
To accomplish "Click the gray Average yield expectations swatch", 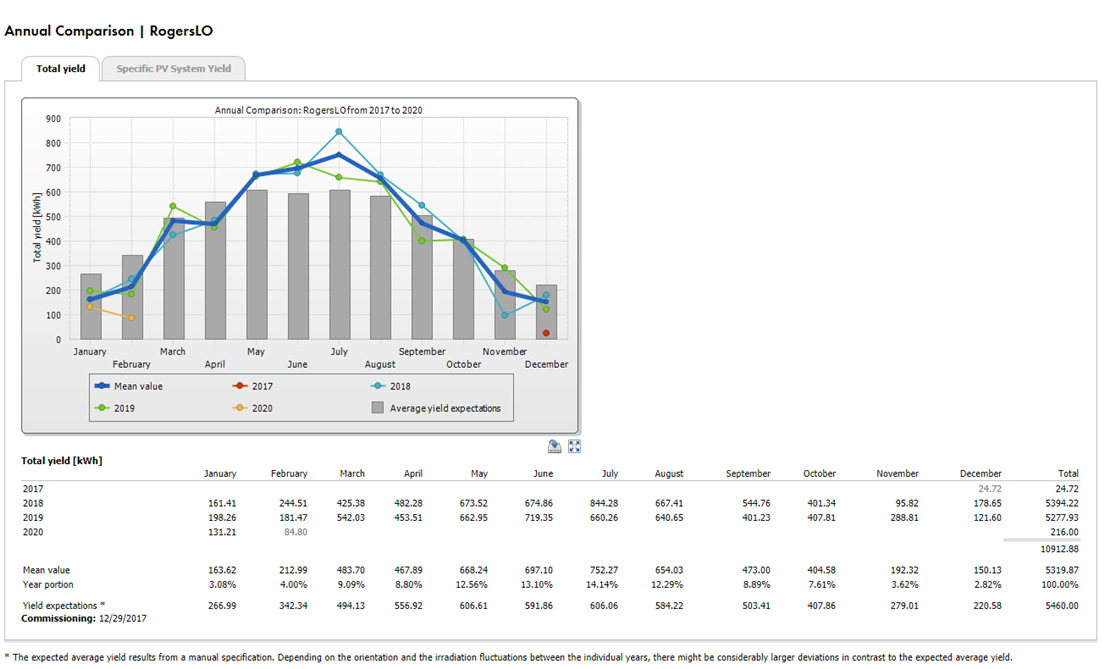I will 378,408.
